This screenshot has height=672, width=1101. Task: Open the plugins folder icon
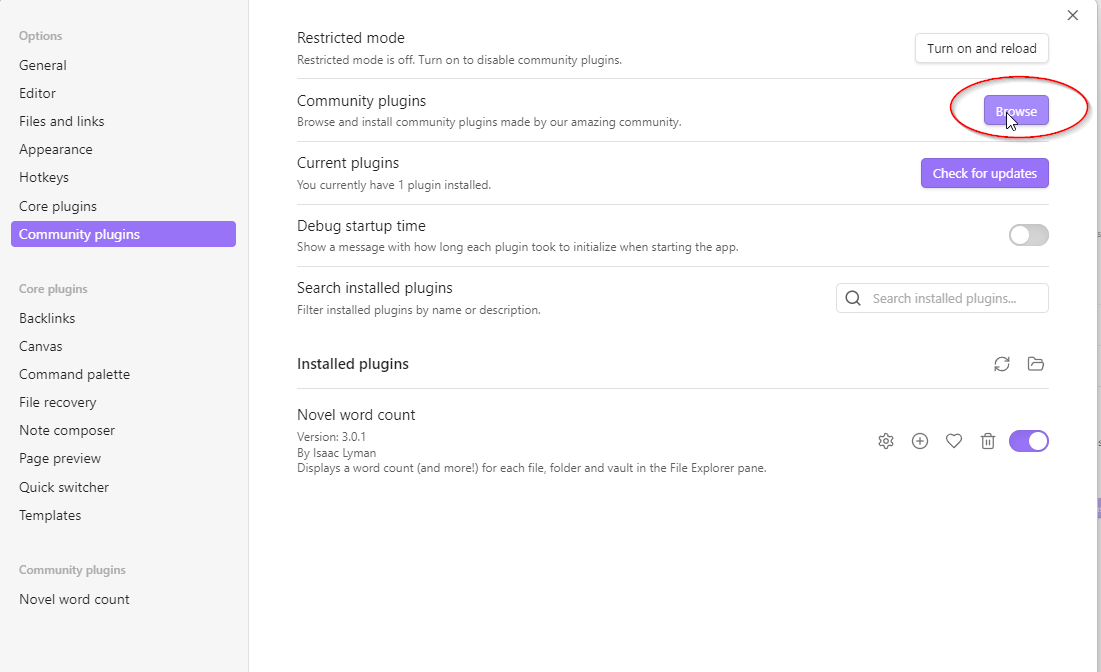1036,364
